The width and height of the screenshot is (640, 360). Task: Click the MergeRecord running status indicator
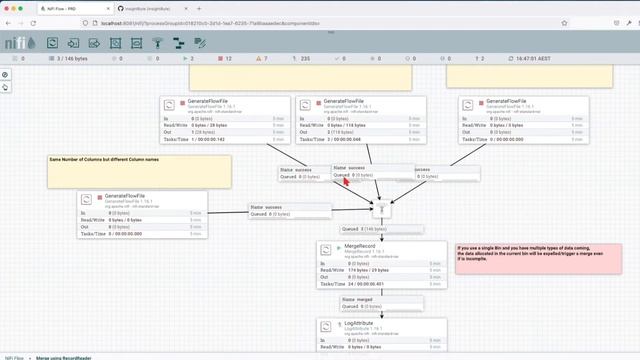point(338,248)
